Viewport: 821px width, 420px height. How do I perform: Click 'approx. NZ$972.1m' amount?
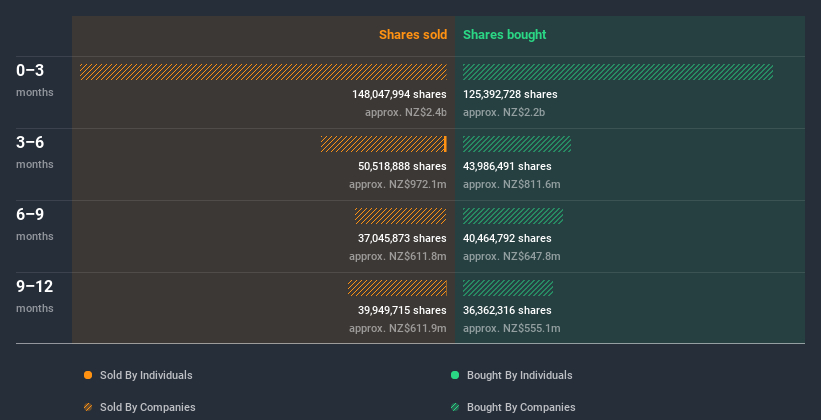398,184
